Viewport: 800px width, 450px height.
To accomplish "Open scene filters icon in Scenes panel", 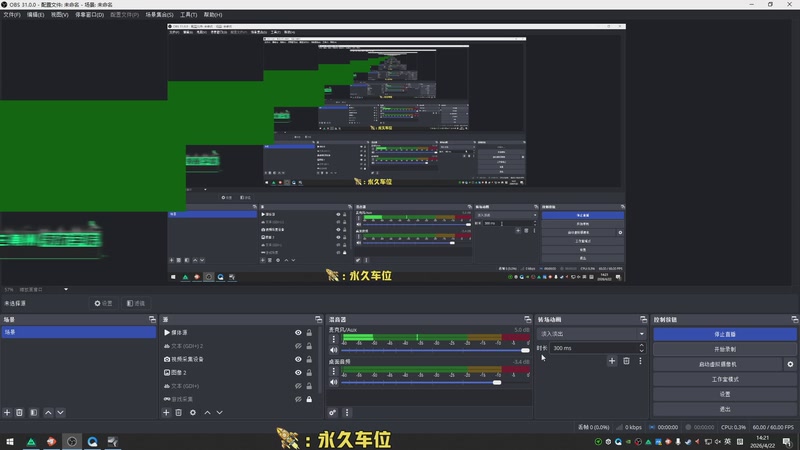I will (34, 412).
